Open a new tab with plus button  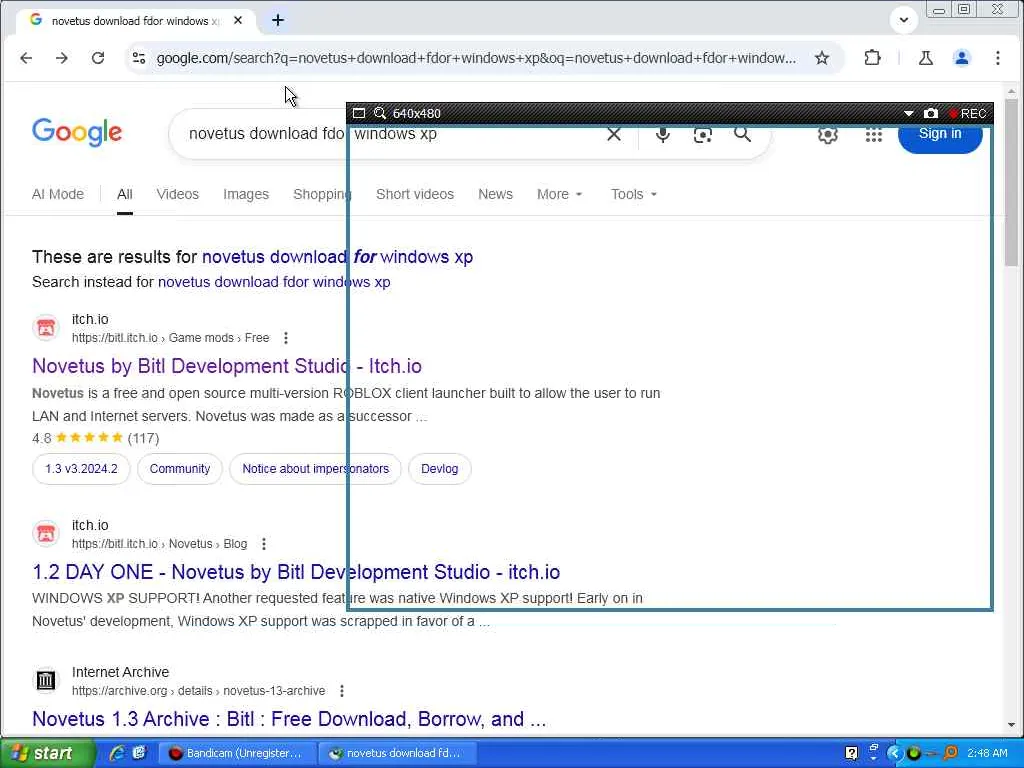pos(278,20)
